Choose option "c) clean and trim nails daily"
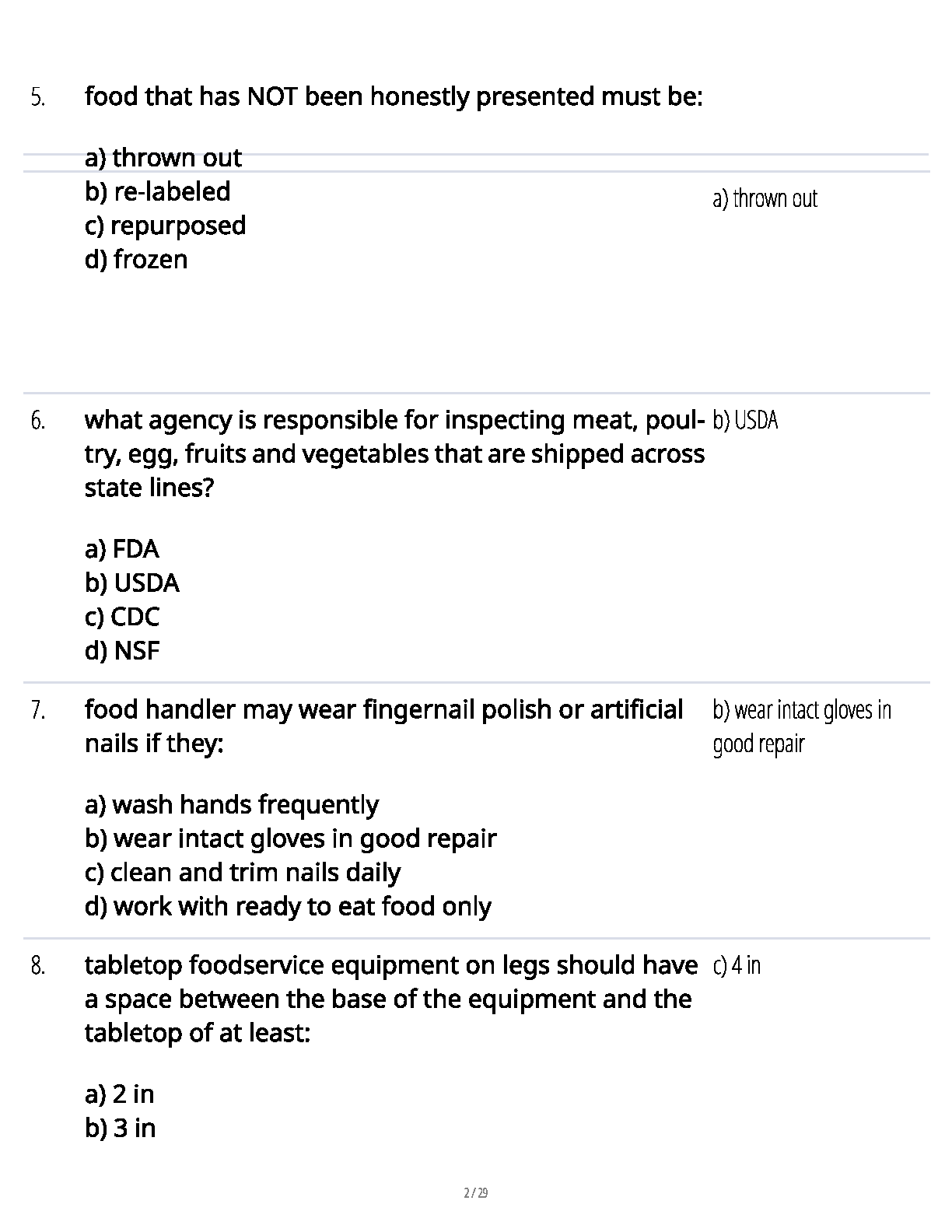Image resolution: width=952 pixels, height=1232 pixels. click(243, 873)
